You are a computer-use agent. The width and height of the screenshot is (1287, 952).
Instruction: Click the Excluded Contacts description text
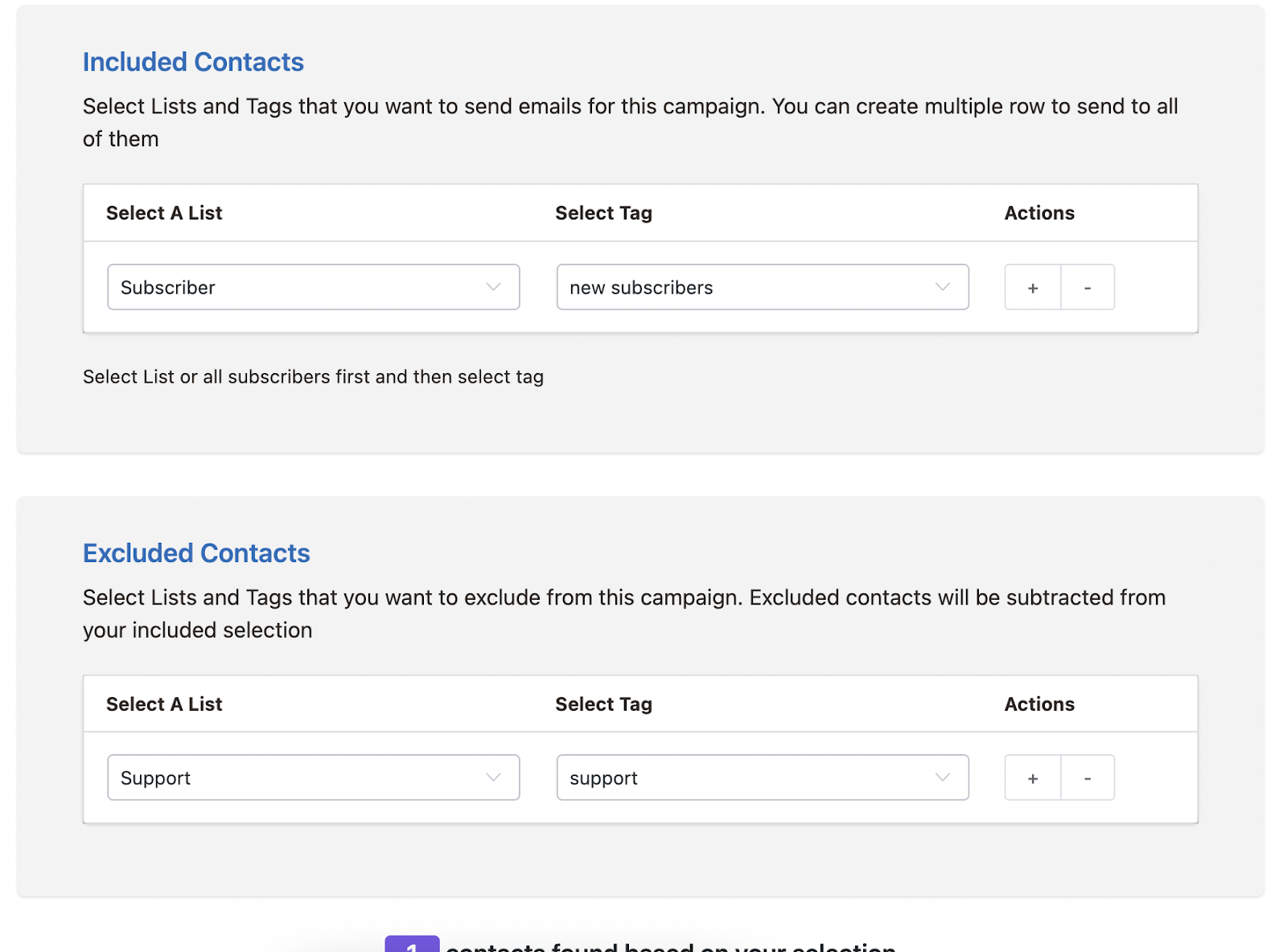tap(623, 598)
